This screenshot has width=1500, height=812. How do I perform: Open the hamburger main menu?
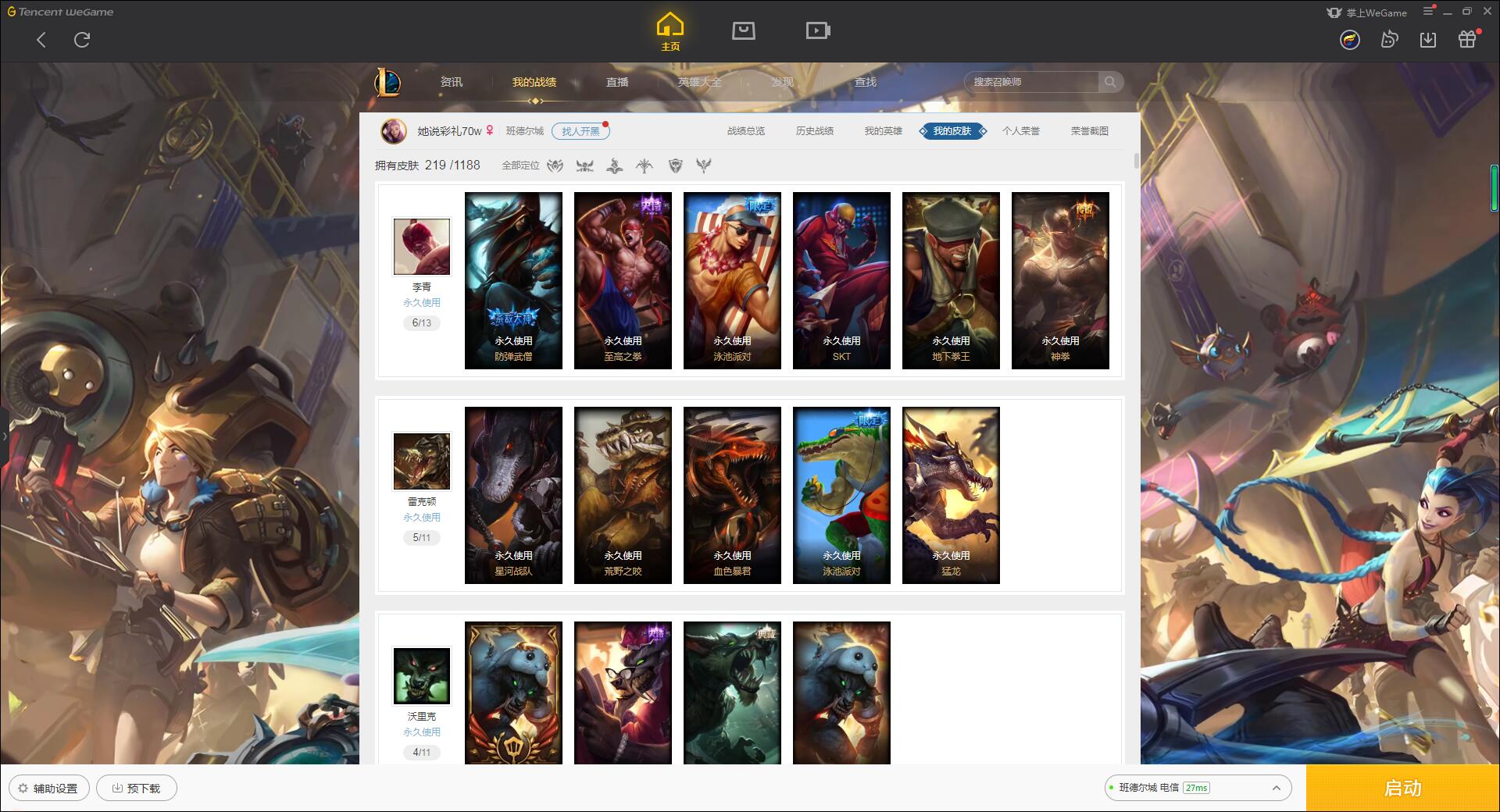[1428, 11]
